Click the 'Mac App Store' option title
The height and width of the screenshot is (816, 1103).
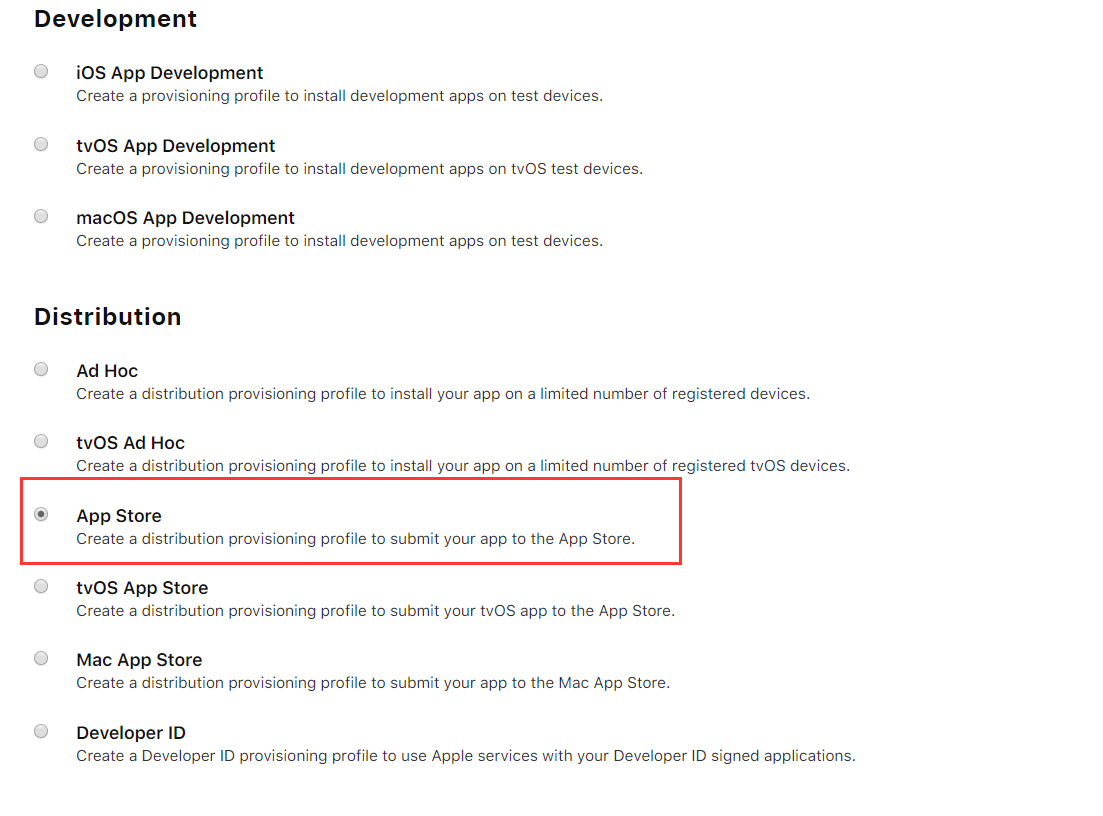139,660
